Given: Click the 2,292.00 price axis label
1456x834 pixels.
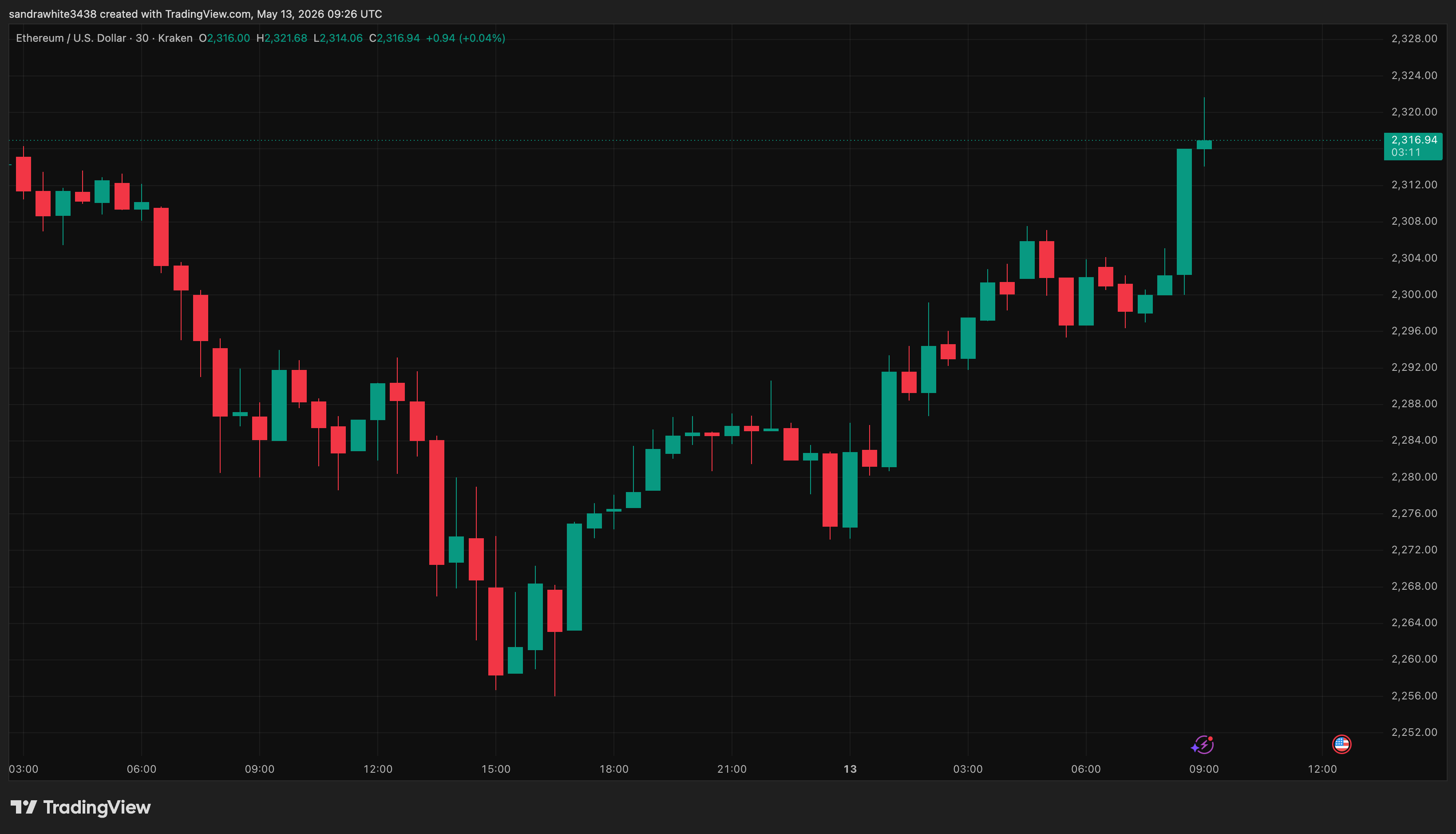Looking at the screenshot, I should coord(1414,367).
